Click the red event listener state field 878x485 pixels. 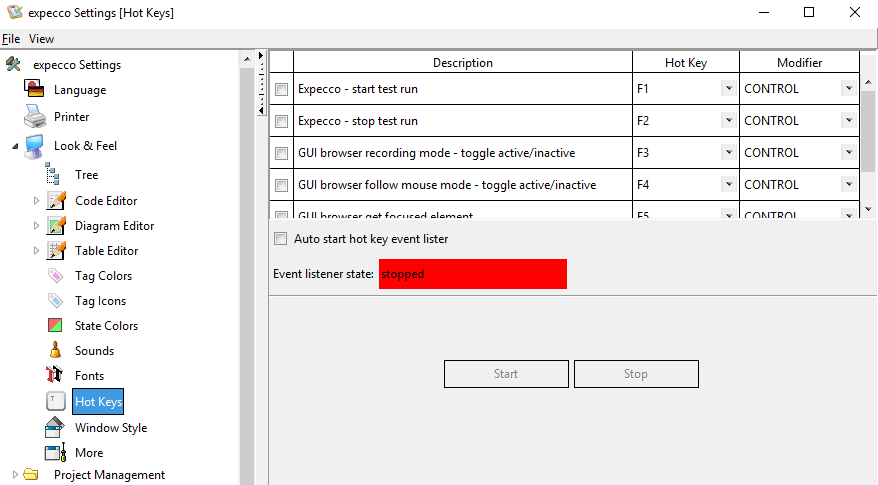click(x=472, y=274)
